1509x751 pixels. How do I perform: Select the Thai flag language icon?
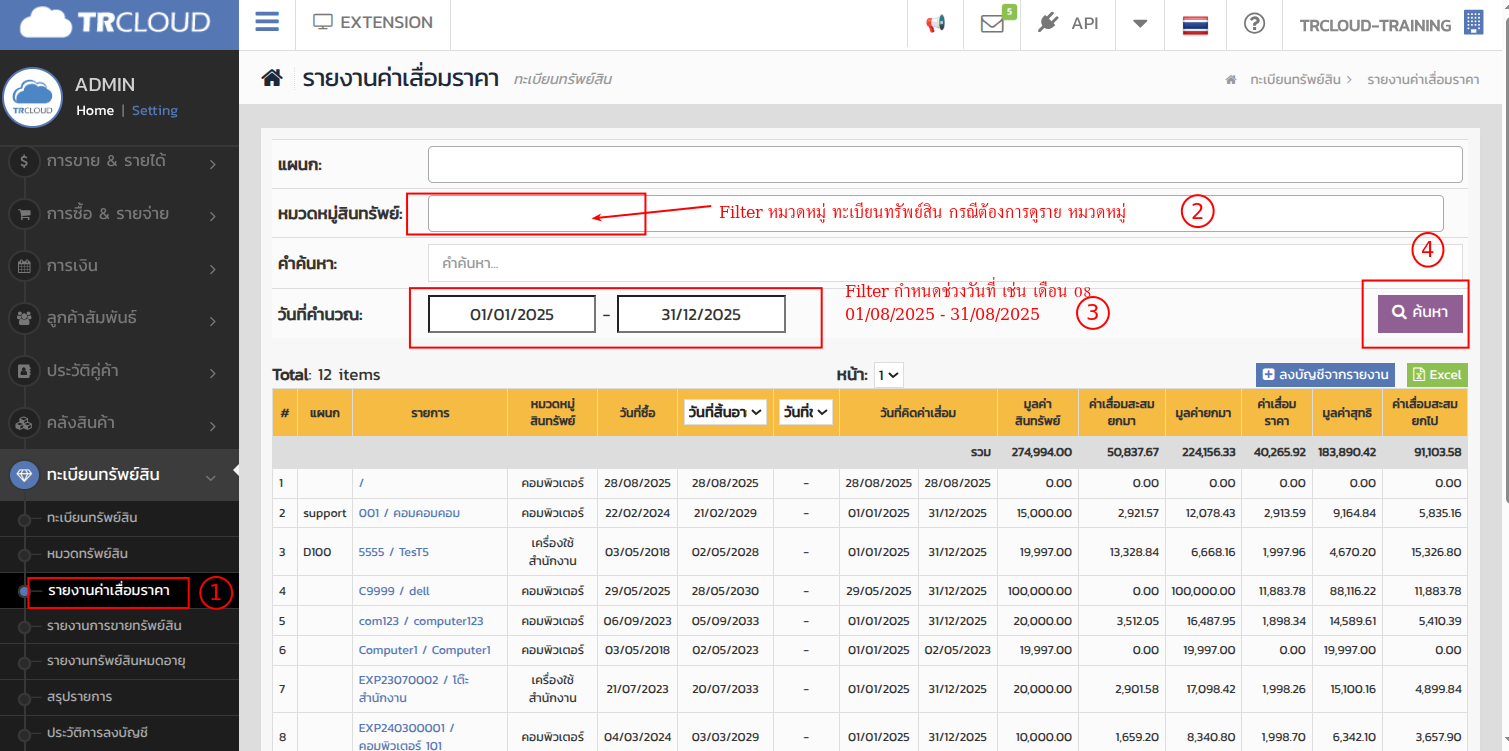click(1195, 25)
